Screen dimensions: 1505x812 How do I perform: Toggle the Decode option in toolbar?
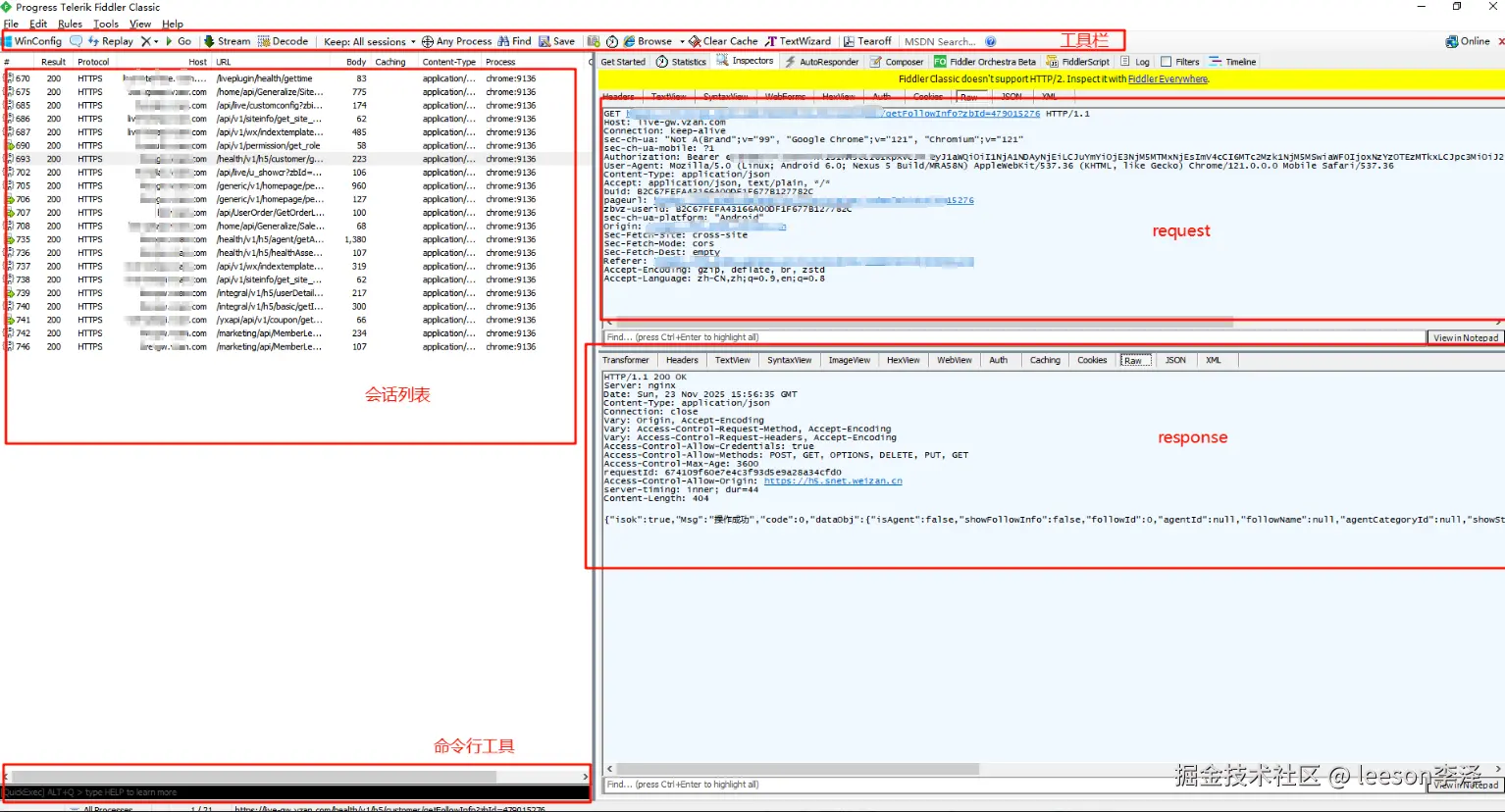[284, 41]
